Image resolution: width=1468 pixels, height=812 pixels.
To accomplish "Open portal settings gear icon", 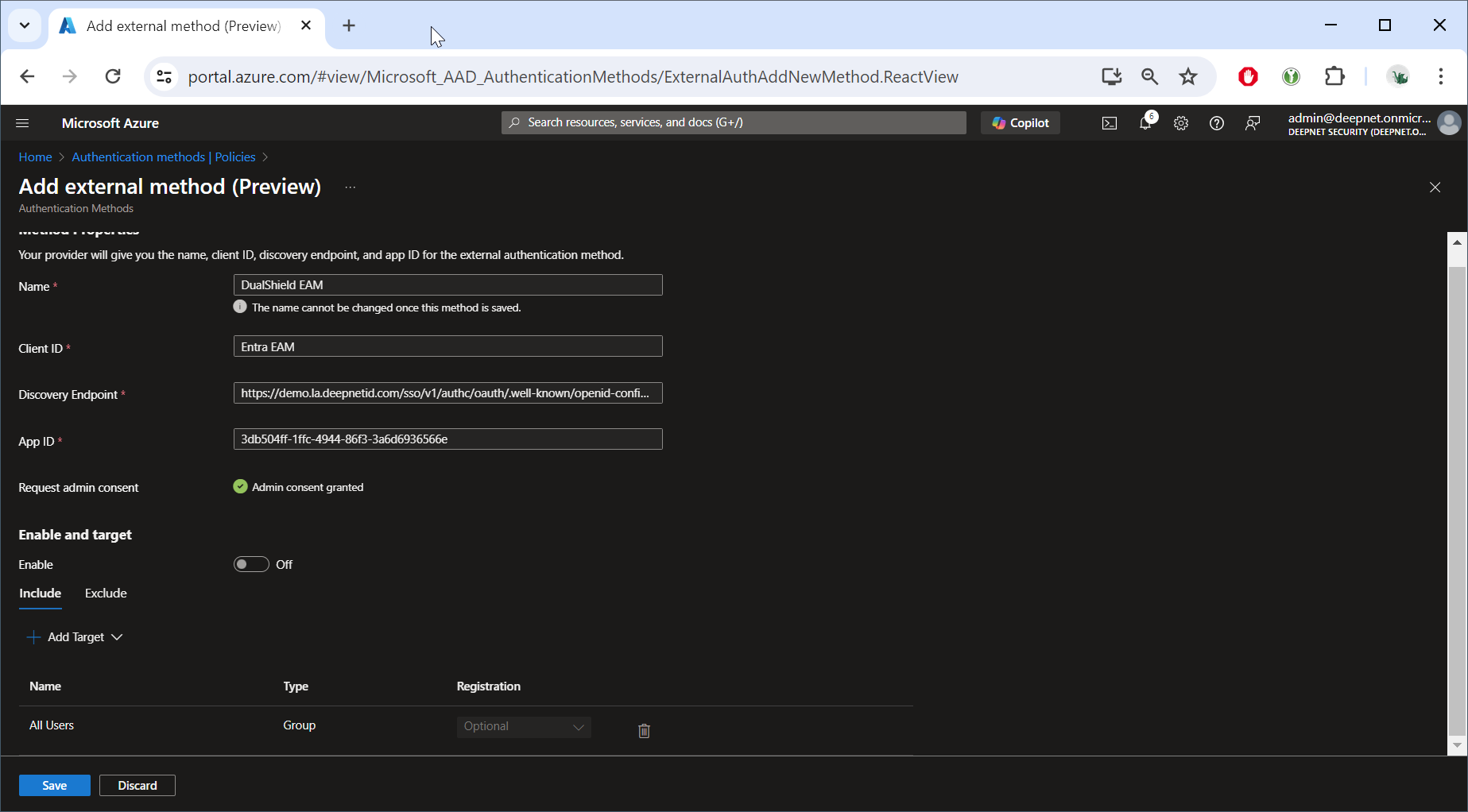I will [x=1181, y=123].
